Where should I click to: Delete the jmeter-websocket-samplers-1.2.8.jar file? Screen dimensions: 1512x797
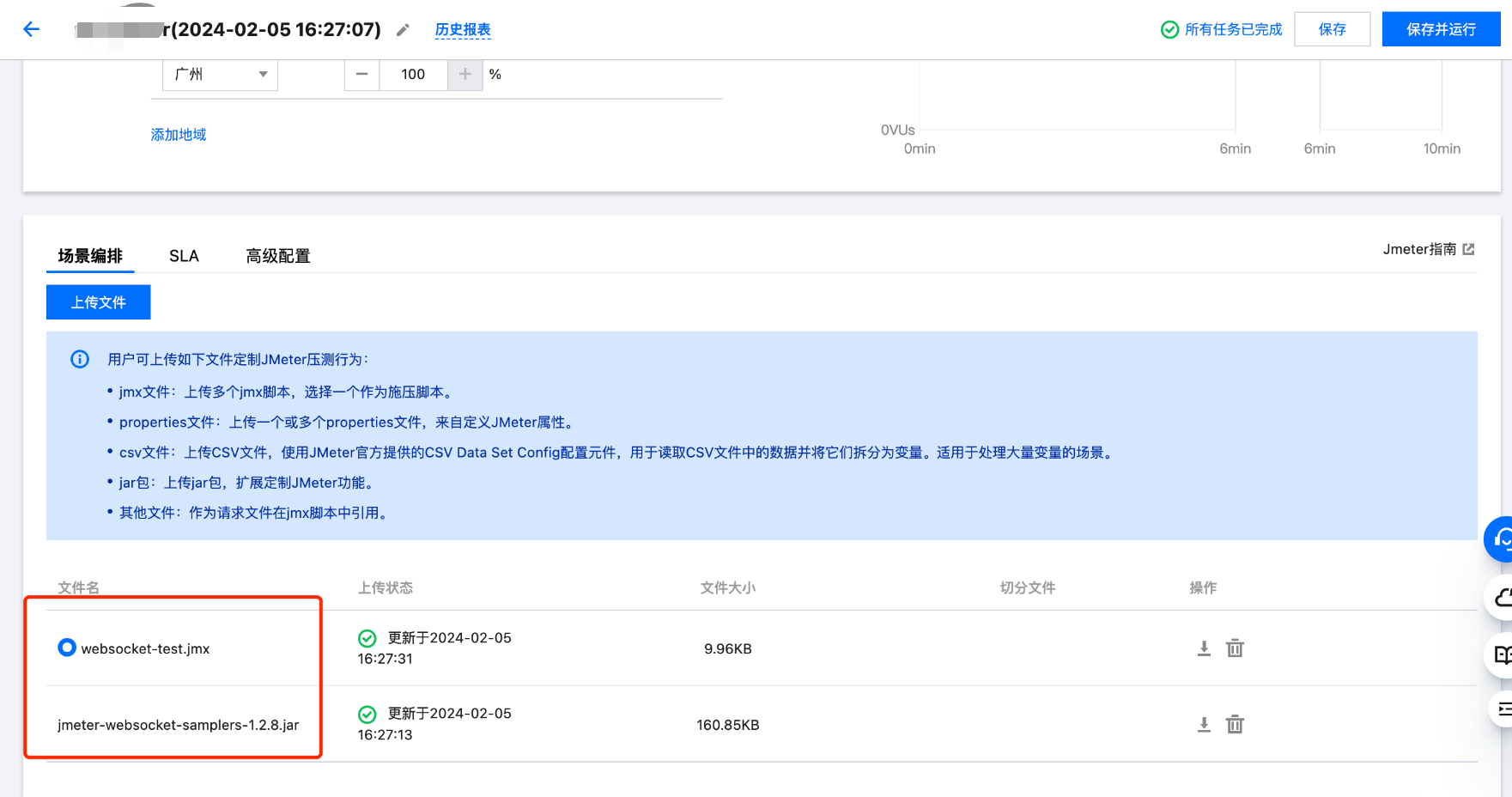point(1235,725)
